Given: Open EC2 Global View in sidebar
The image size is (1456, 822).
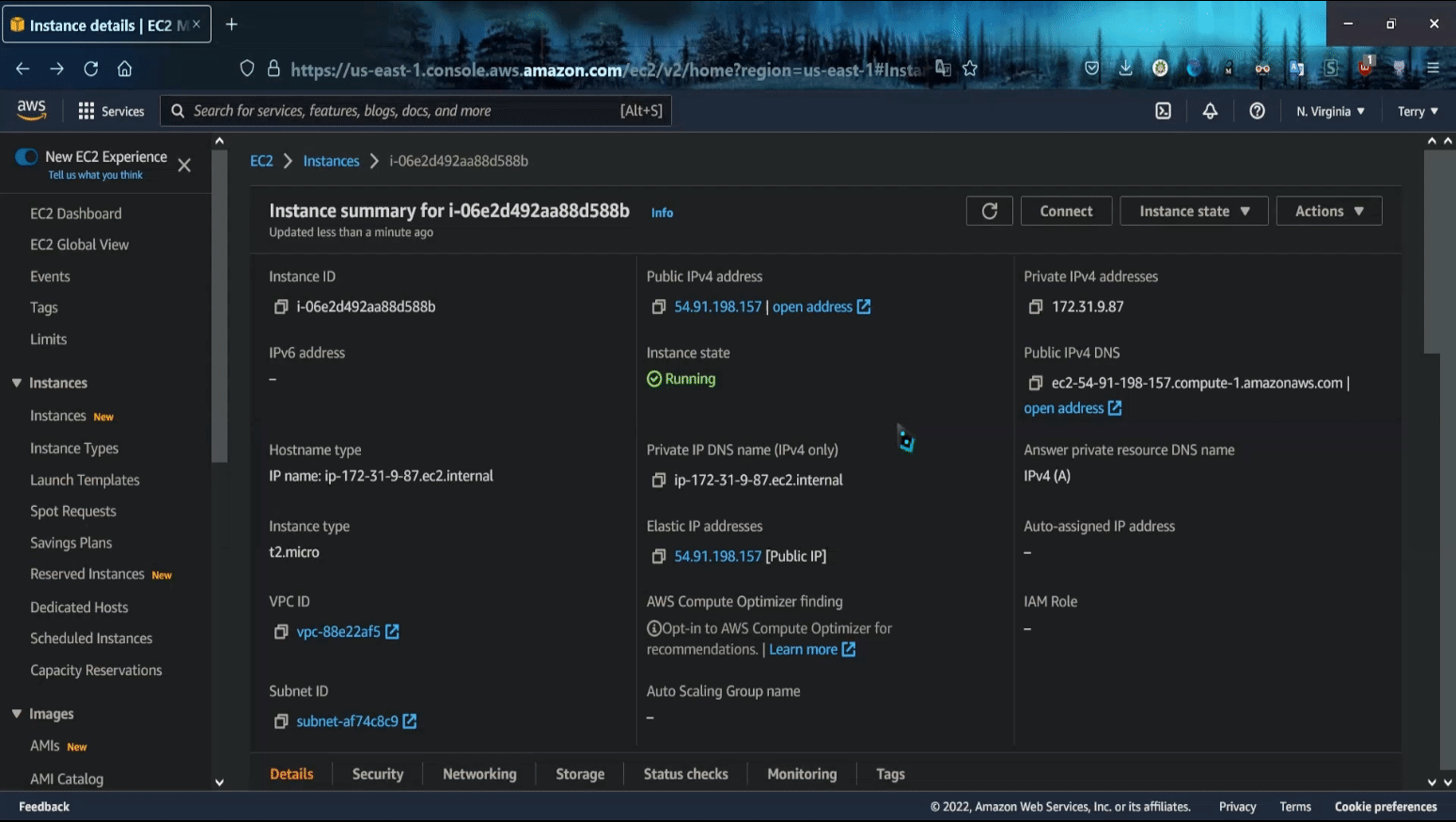Looking at the screenshot, I should coord(80,245).
